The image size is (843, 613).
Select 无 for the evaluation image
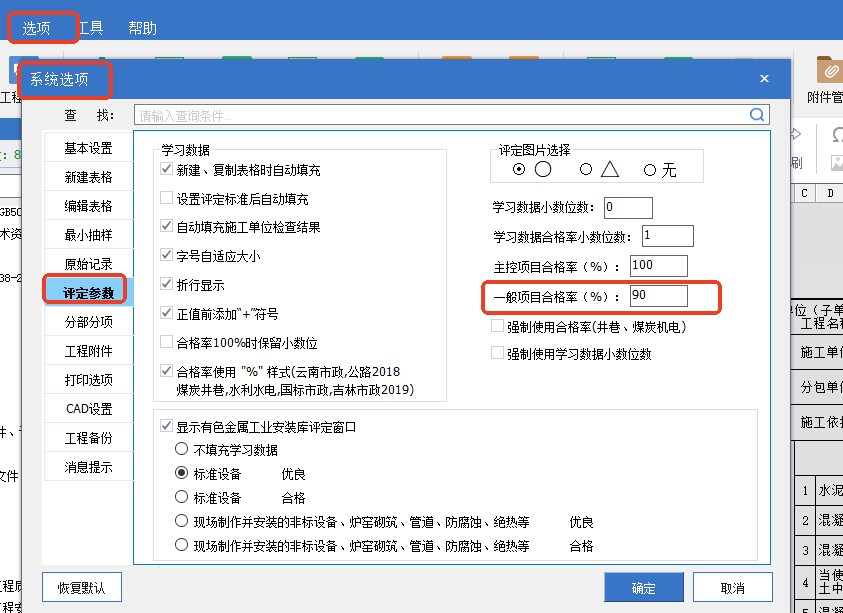(x=650, y=170)
